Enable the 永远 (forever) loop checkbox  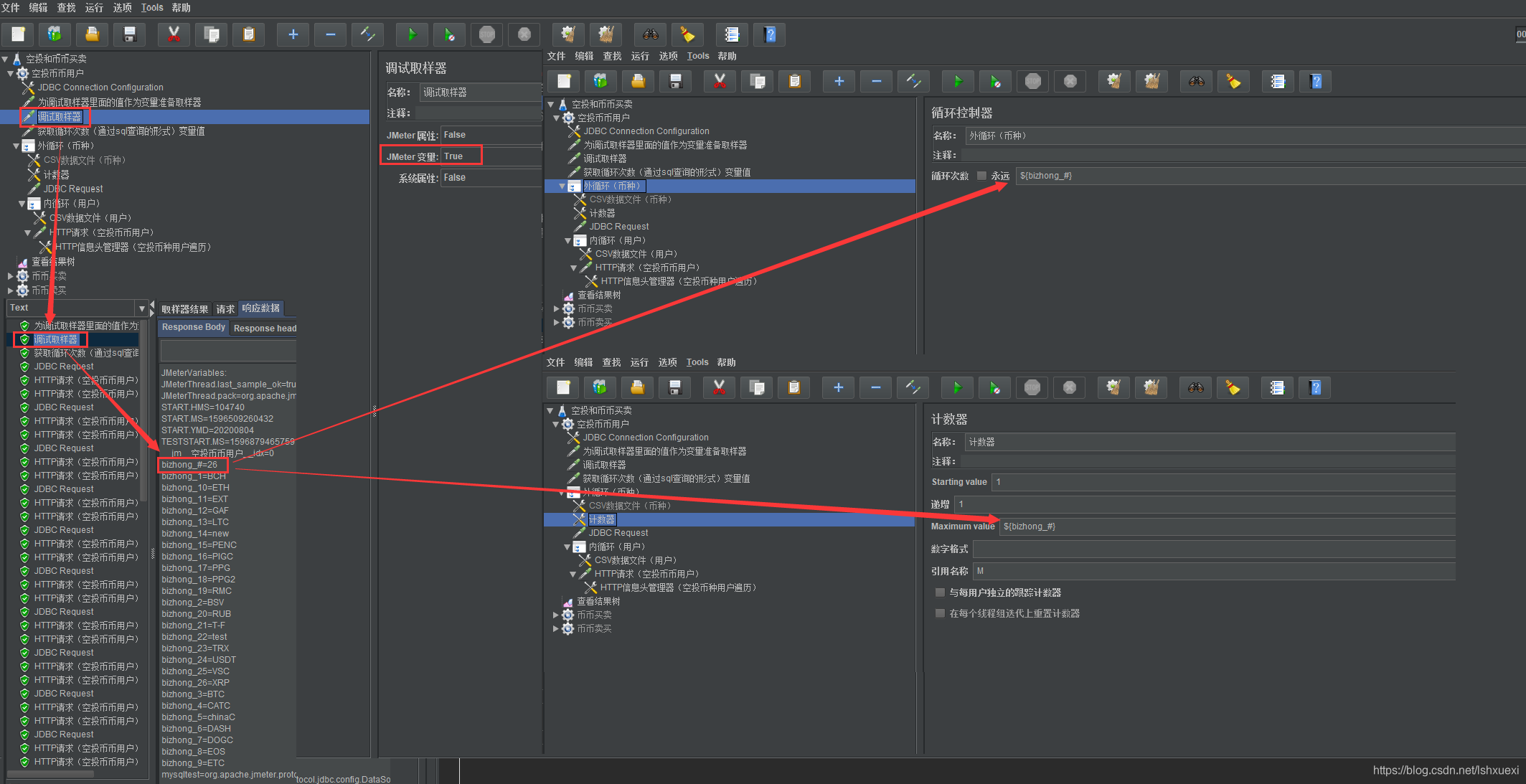pos(981,176)
